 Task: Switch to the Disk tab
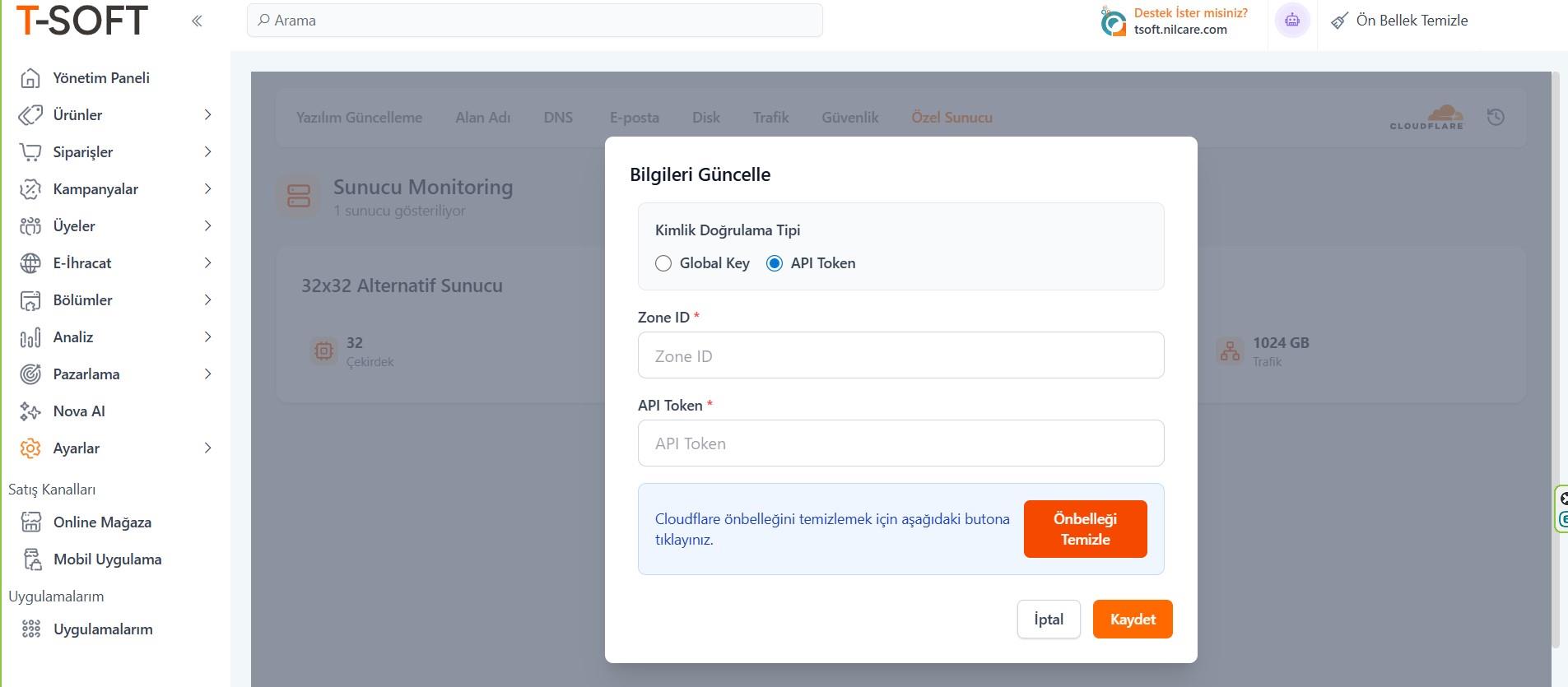click(706, 118)
